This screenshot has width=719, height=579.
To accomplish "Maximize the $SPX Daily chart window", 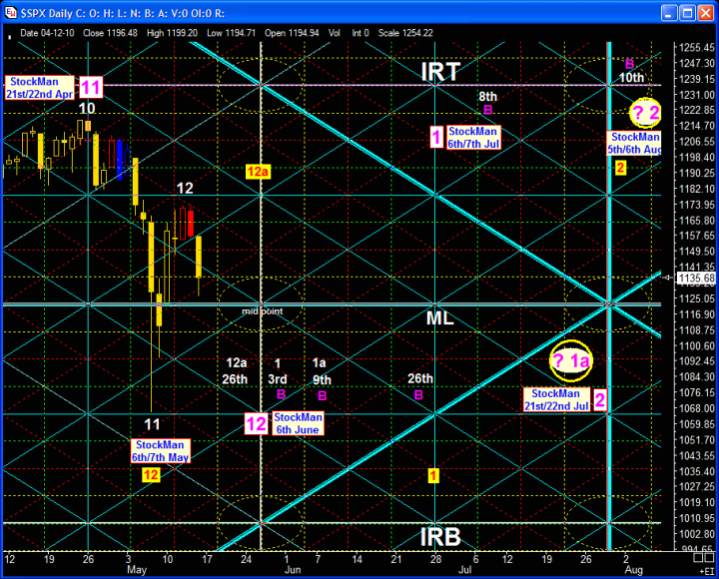I will coord(685,12).
